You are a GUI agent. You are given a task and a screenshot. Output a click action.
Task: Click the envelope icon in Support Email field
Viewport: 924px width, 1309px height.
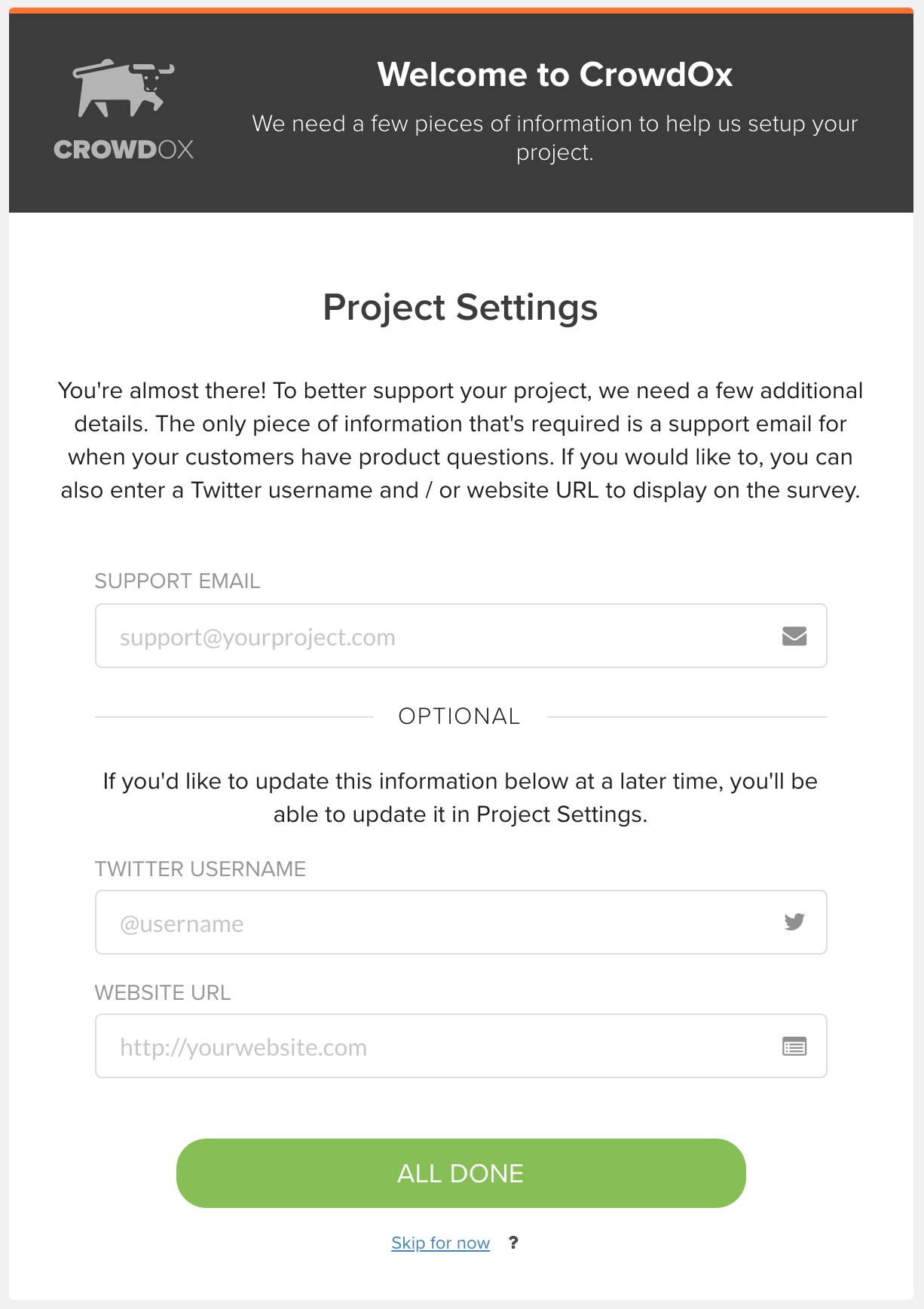point(794,636)
